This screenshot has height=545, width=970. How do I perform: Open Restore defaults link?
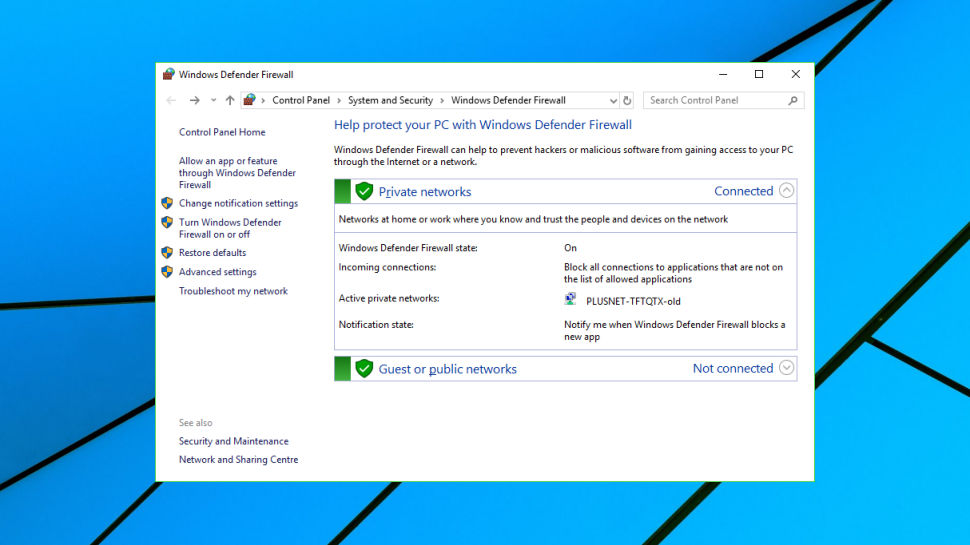(212, 252)
